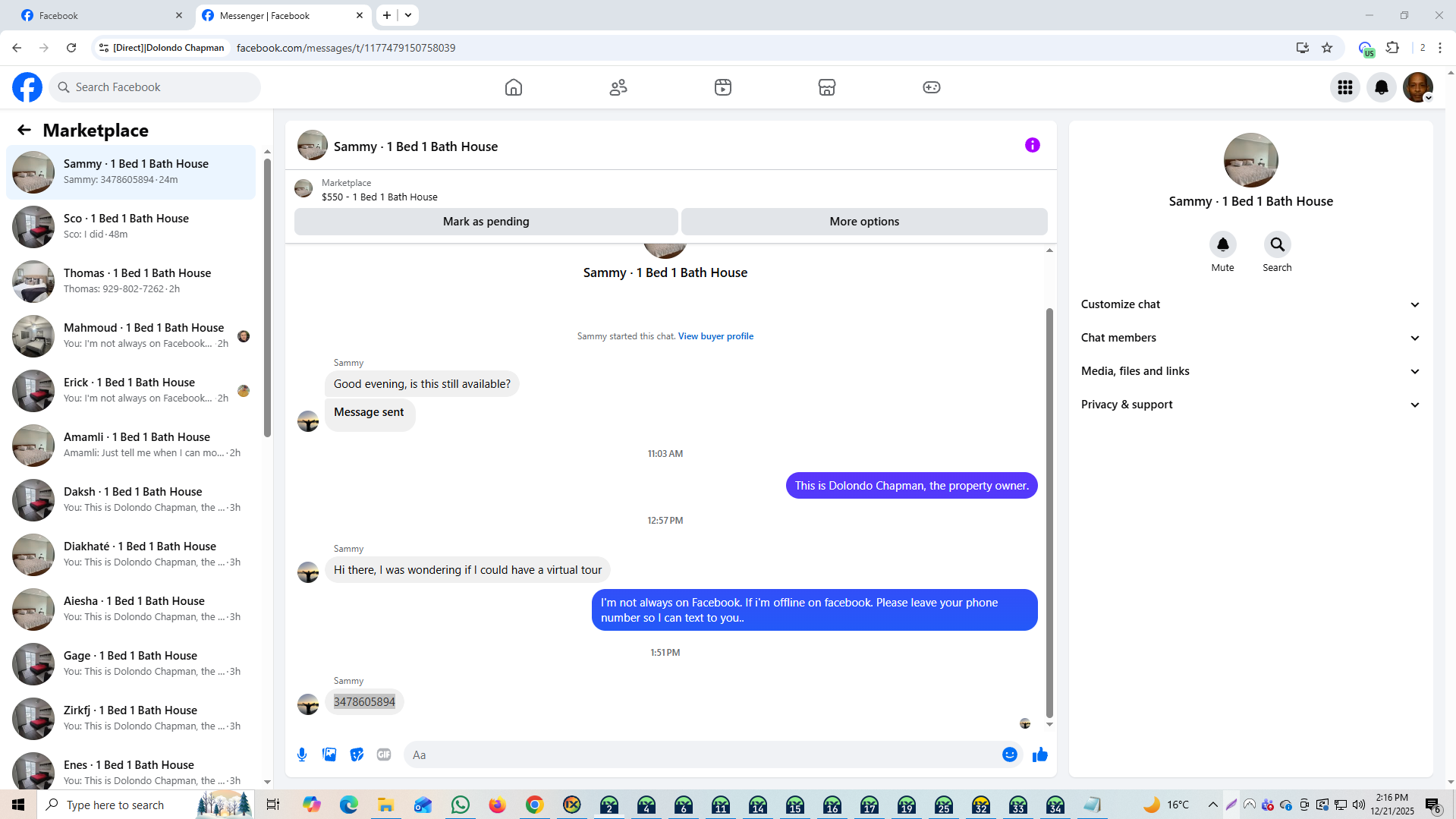Image resolution: width=1456 pixels, height=819 pixels.
Task: Open the Home feed icon
Action: [x=514, y=87]
